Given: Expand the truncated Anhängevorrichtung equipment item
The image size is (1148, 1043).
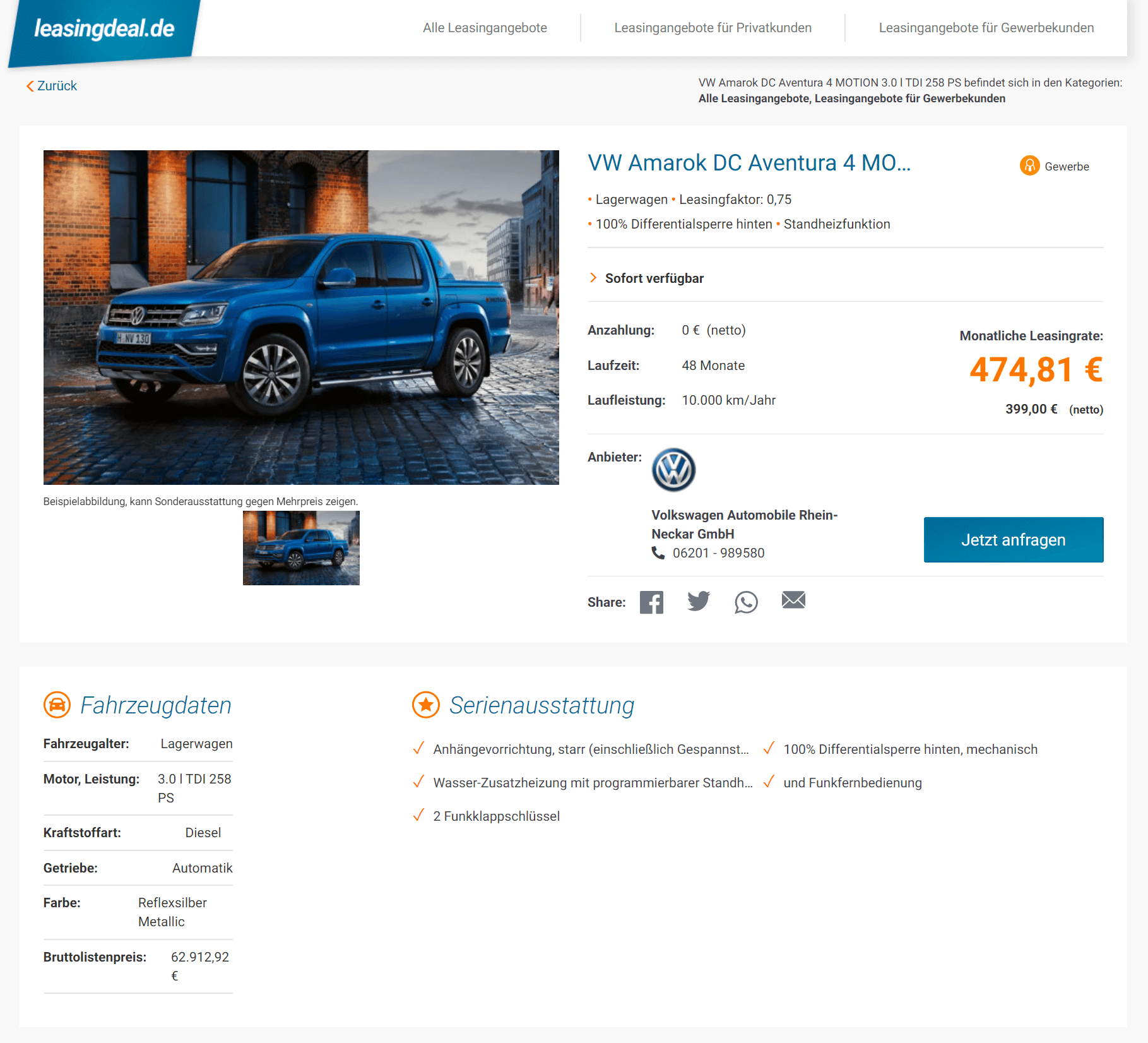Looking at the screenshot, I should (591, 749).
